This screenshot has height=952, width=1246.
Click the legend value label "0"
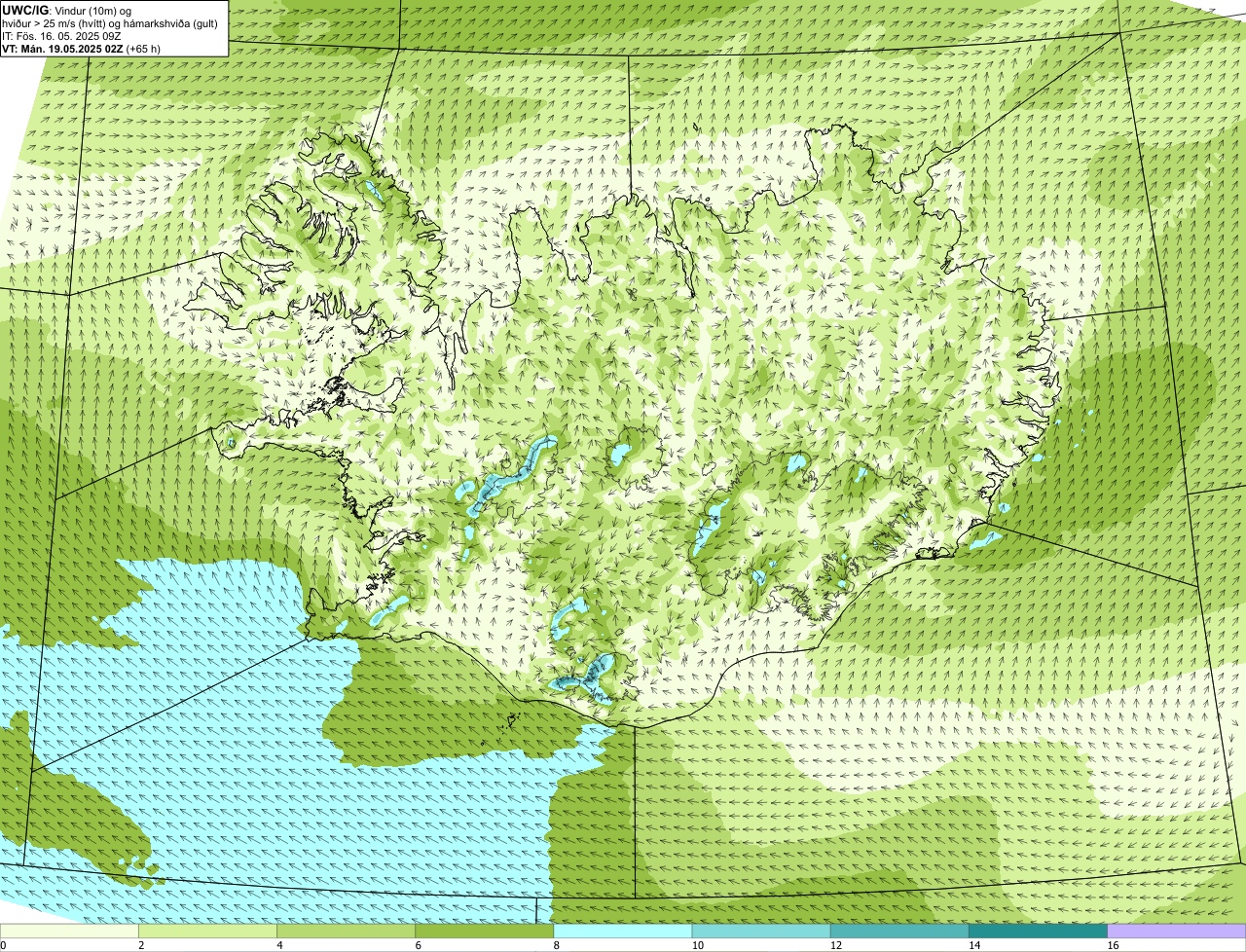tap(3, 945)
